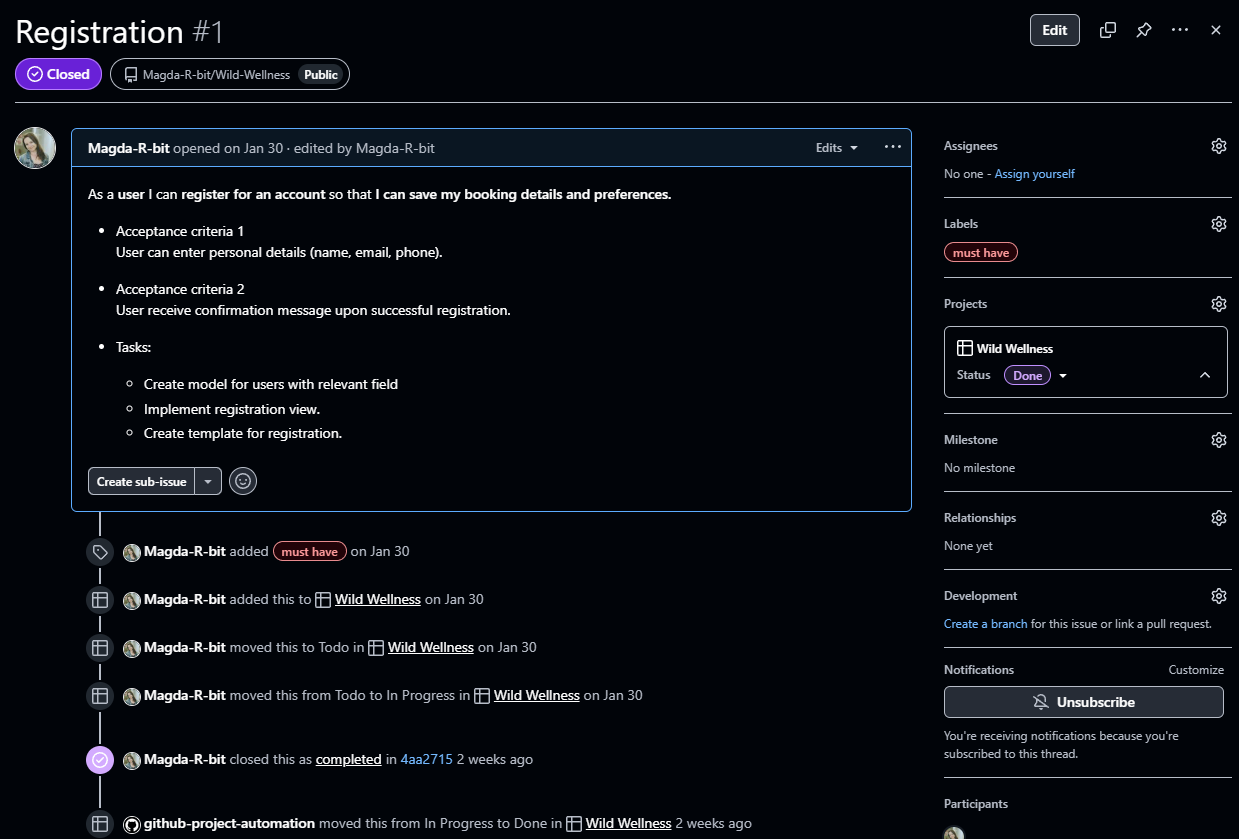The width and height of the screenshot is (1239, 839).
Task: Open Relationships settings gear
Action: (1218, 518)
